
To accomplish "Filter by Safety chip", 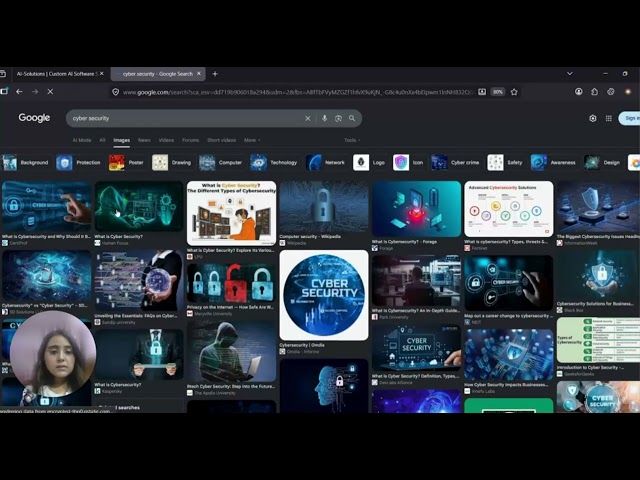I will click(505, 162).
